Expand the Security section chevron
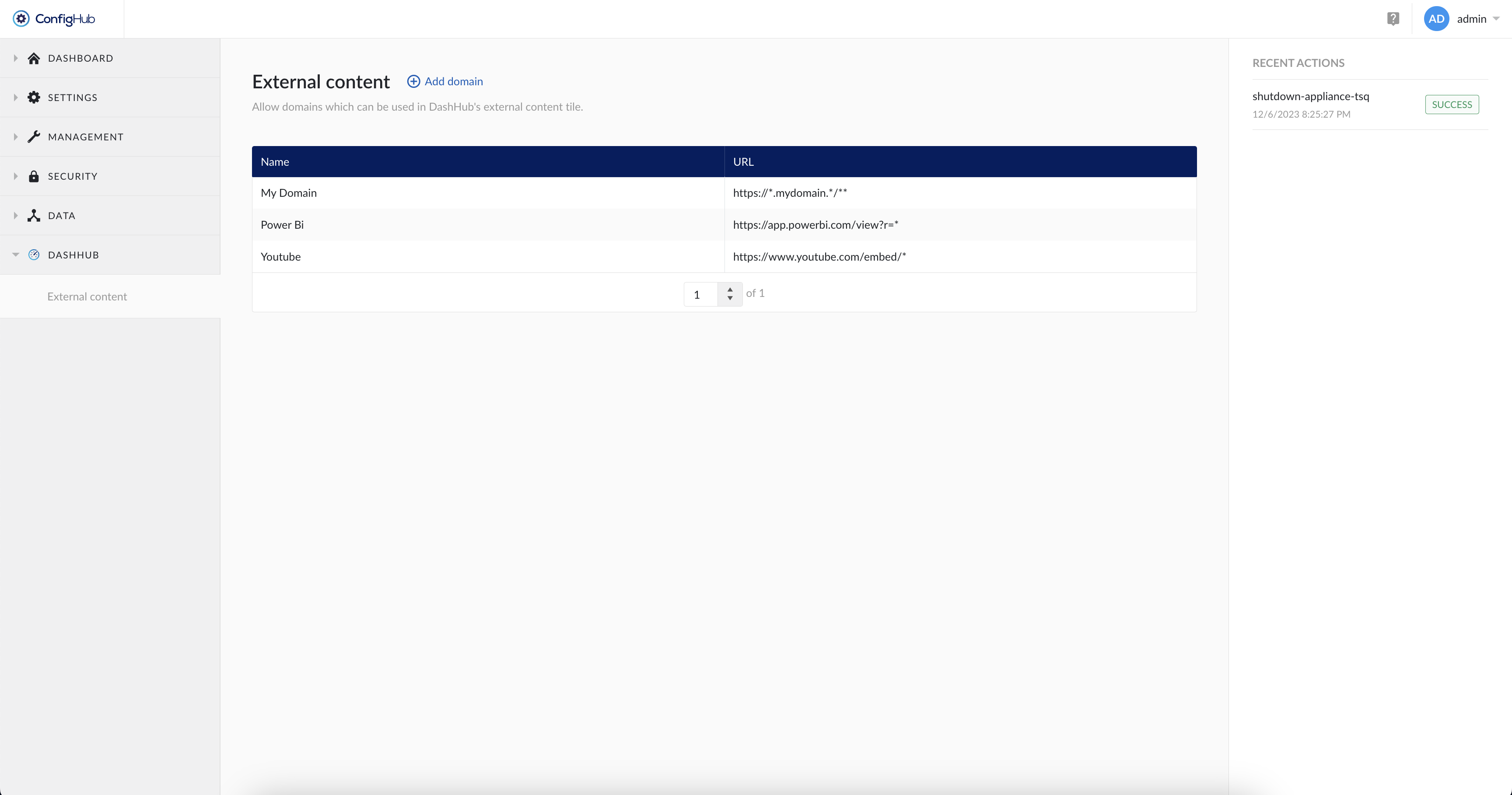The height and width of the screenshot is (795, 1512). click(15, 175)
